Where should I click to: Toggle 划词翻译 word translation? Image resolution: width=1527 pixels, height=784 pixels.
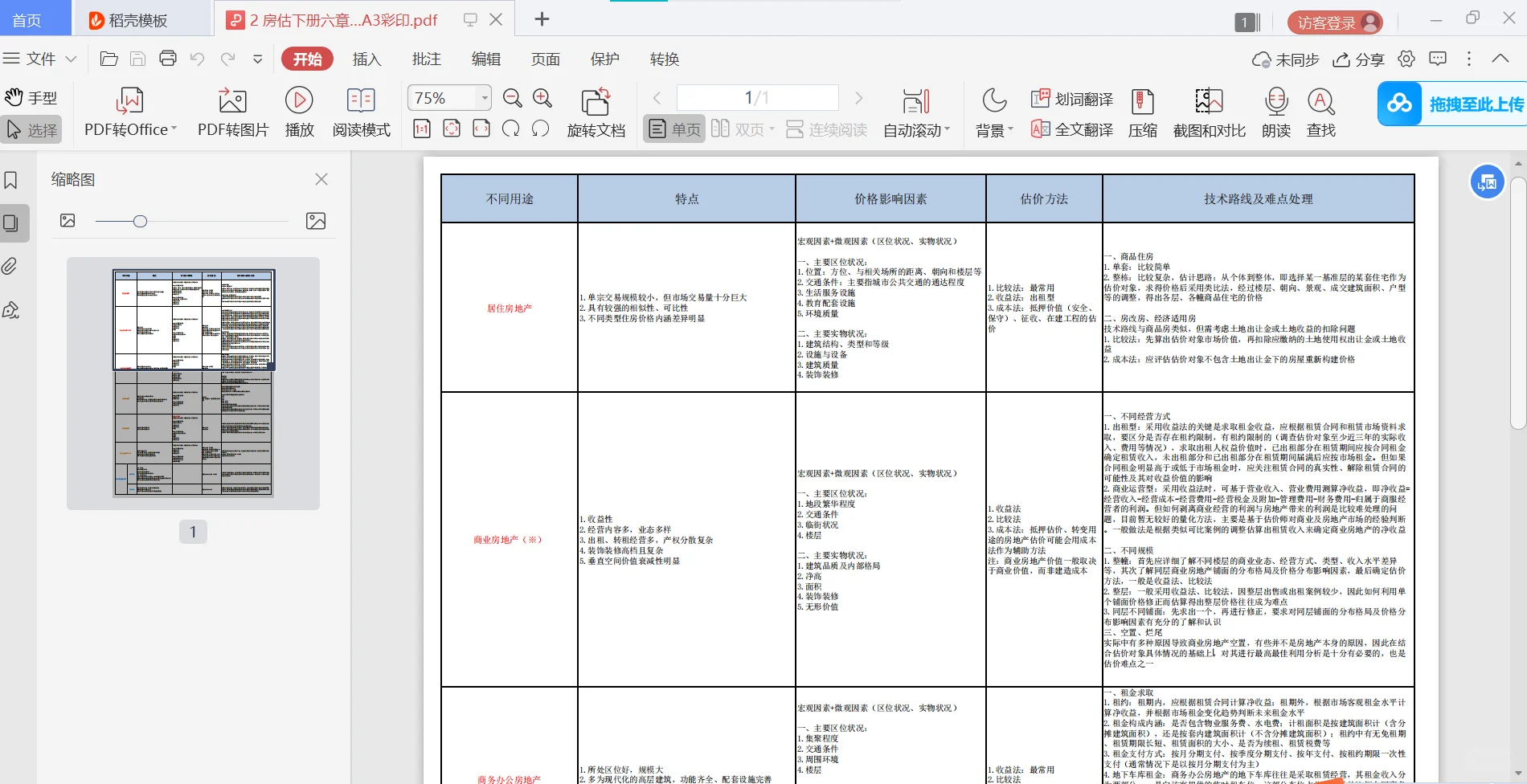point(1072,99)
